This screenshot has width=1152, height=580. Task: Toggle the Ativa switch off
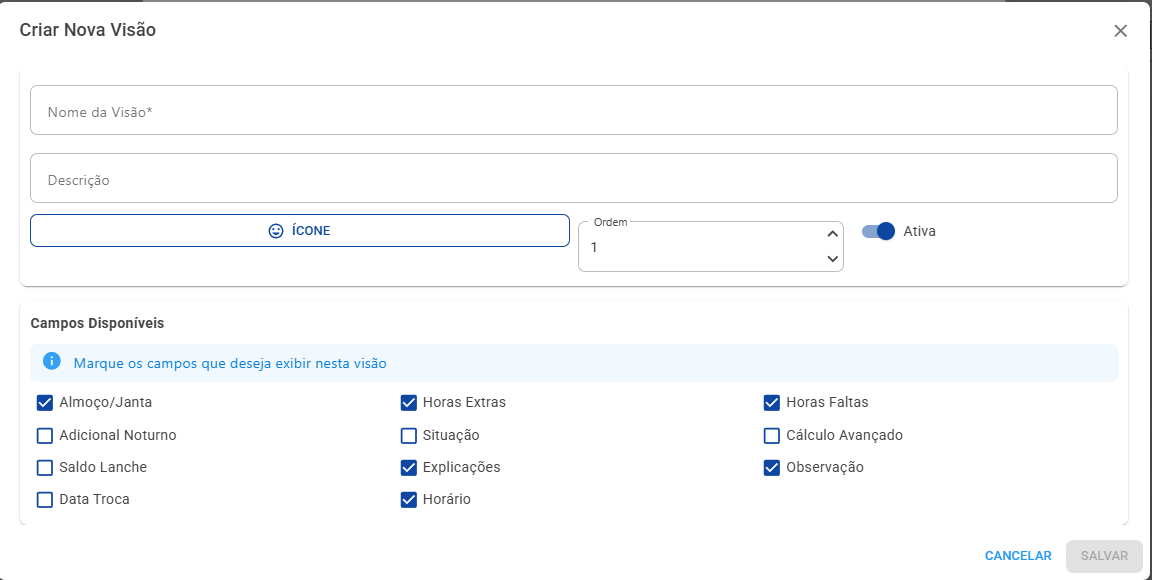(x=878, y=231)
